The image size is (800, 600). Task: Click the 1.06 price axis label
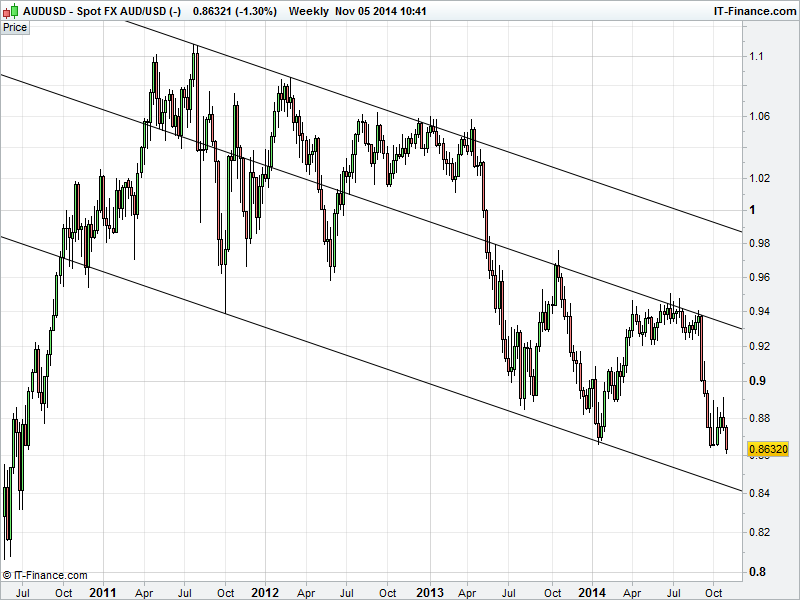(x=759, y=116)
